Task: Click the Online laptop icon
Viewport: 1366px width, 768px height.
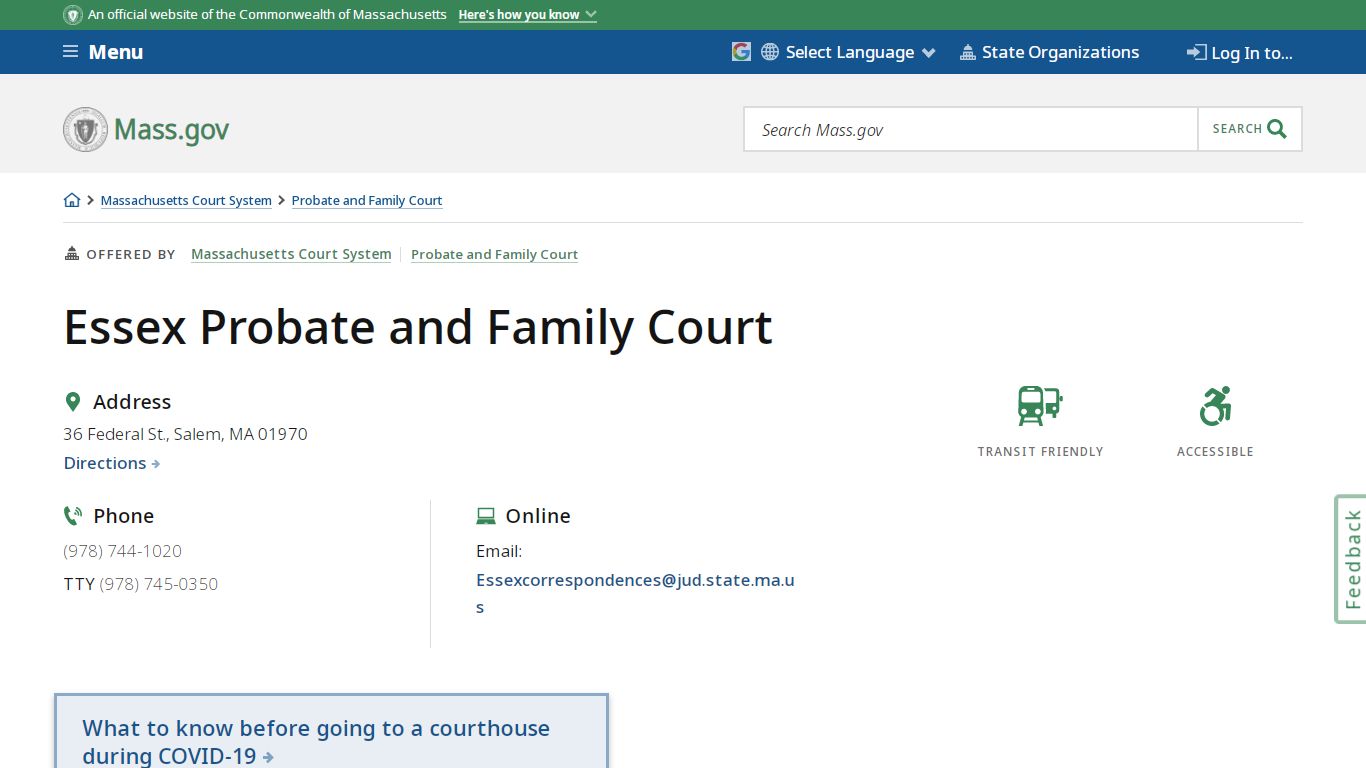Action: click(x=486, y=516)
